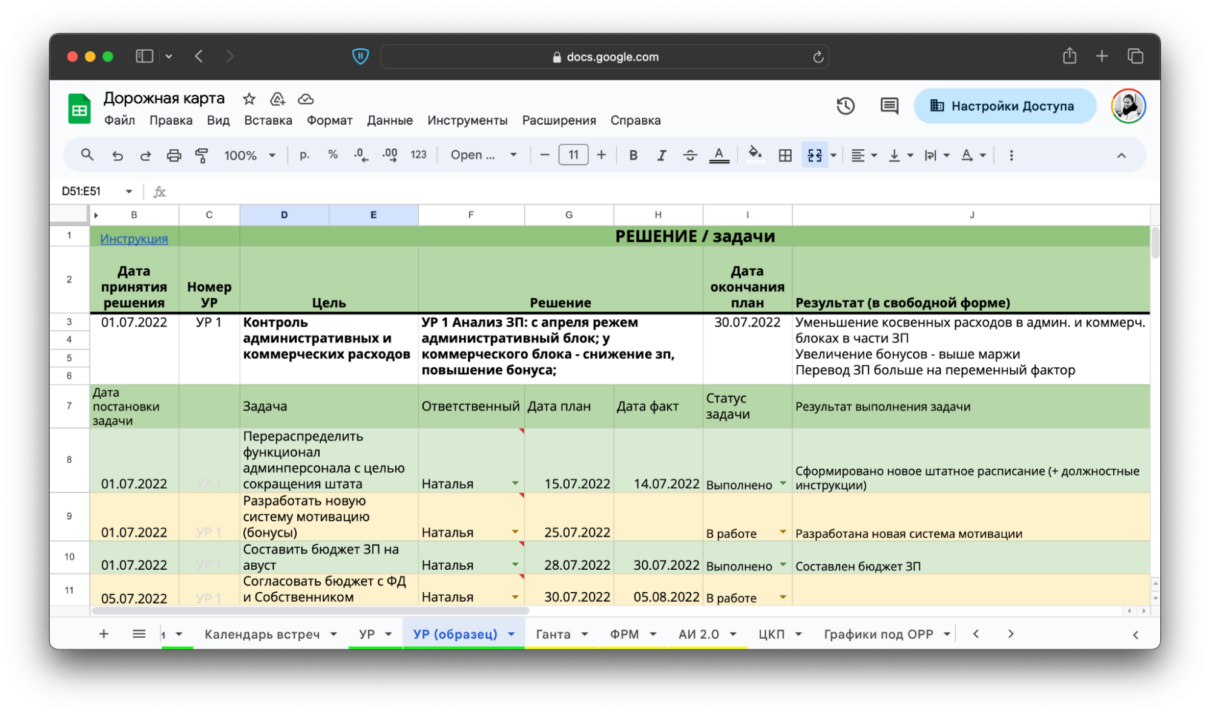Open the fill color picker
The width and height of the screenshot is (1210, 715).
(x=755, y=155)
